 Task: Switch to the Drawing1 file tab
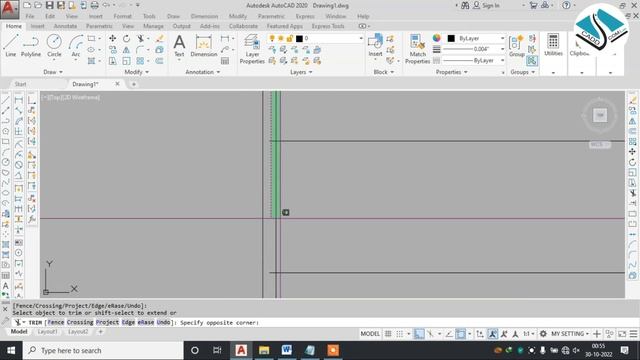pyautogui.click(x=85, y=84)
